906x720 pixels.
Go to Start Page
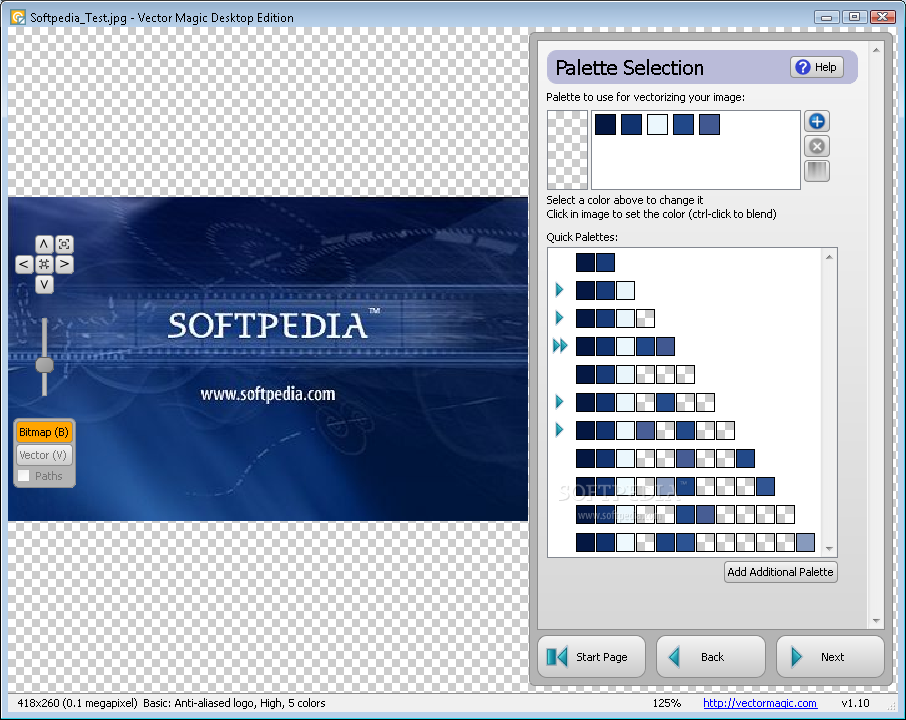[591, 656]
